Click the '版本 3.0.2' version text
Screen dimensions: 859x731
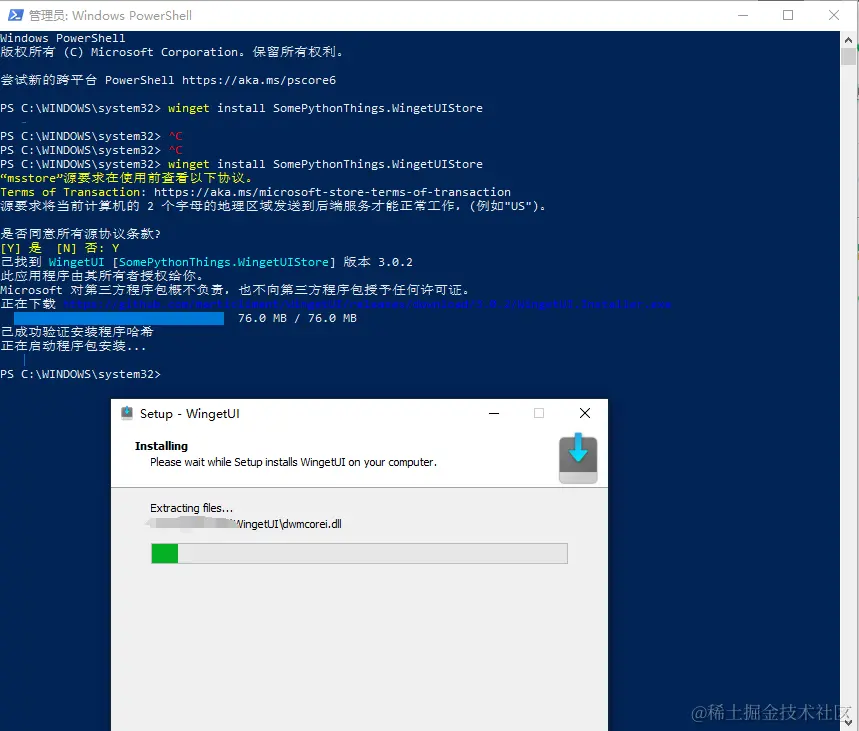378,262
